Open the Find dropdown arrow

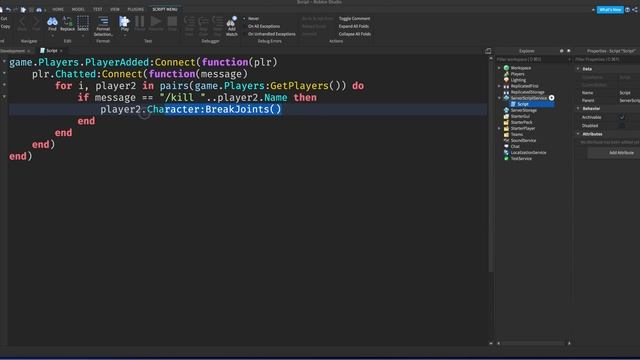(52, 36)
